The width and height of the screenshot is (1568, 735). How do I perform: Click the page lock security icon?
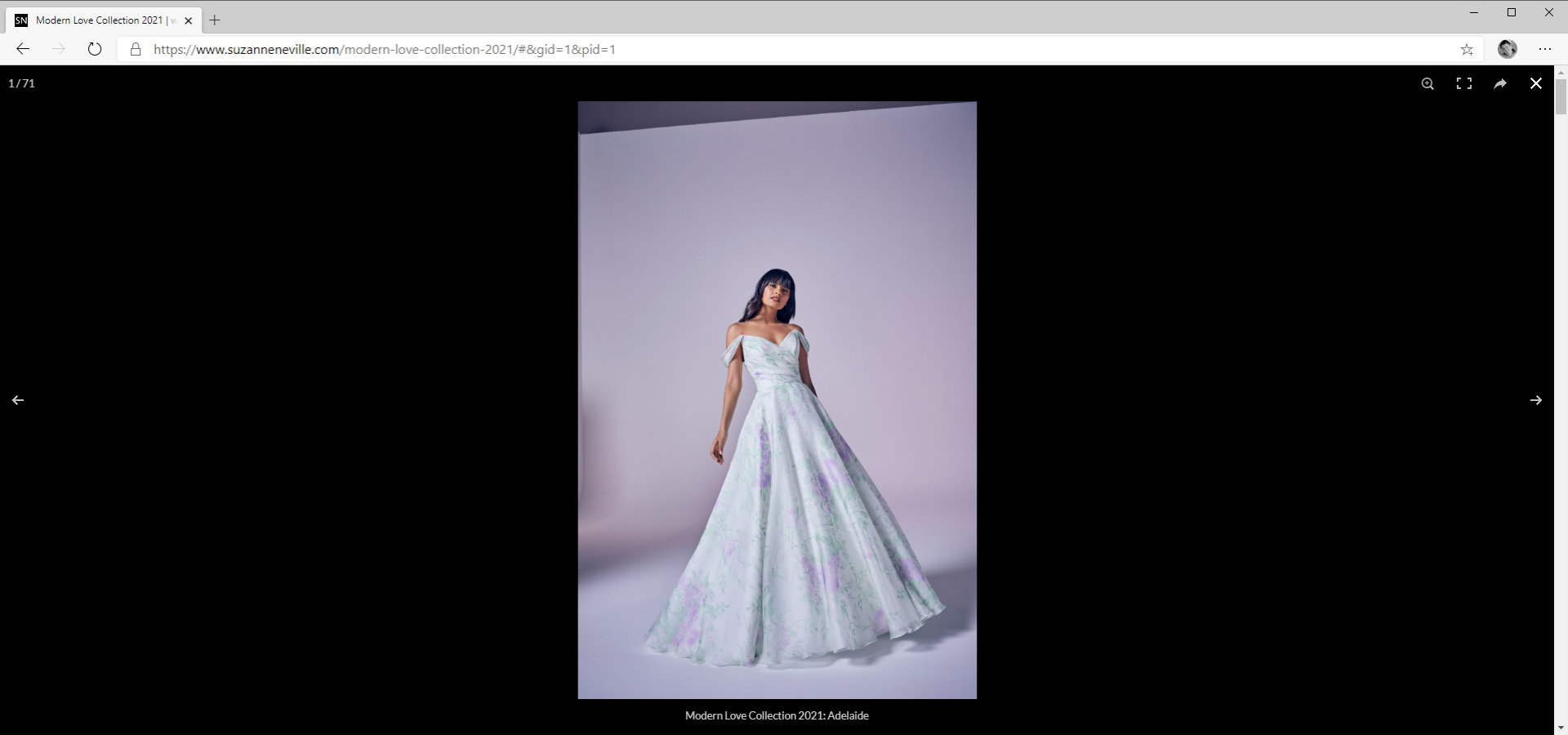click(135, 49)
